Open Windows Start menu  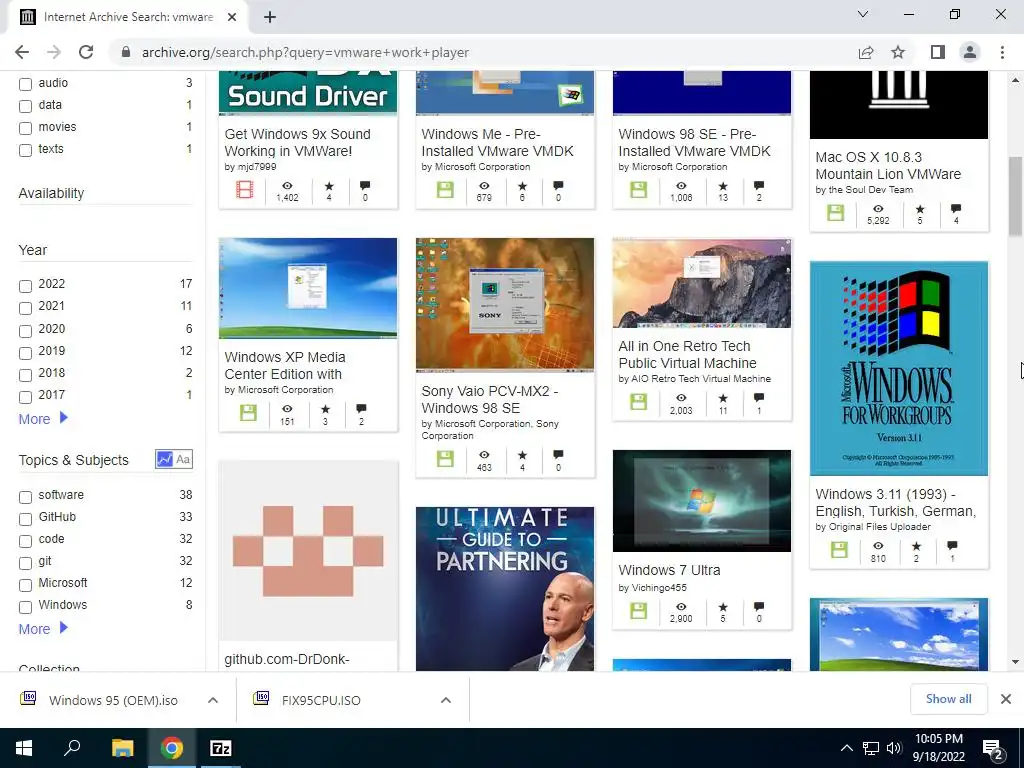point(24,748)
